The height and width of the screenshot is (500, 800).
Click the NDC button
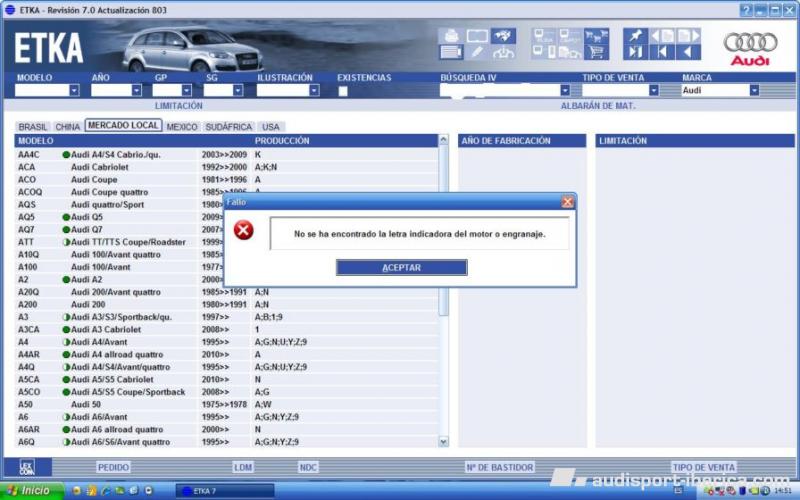308,467
